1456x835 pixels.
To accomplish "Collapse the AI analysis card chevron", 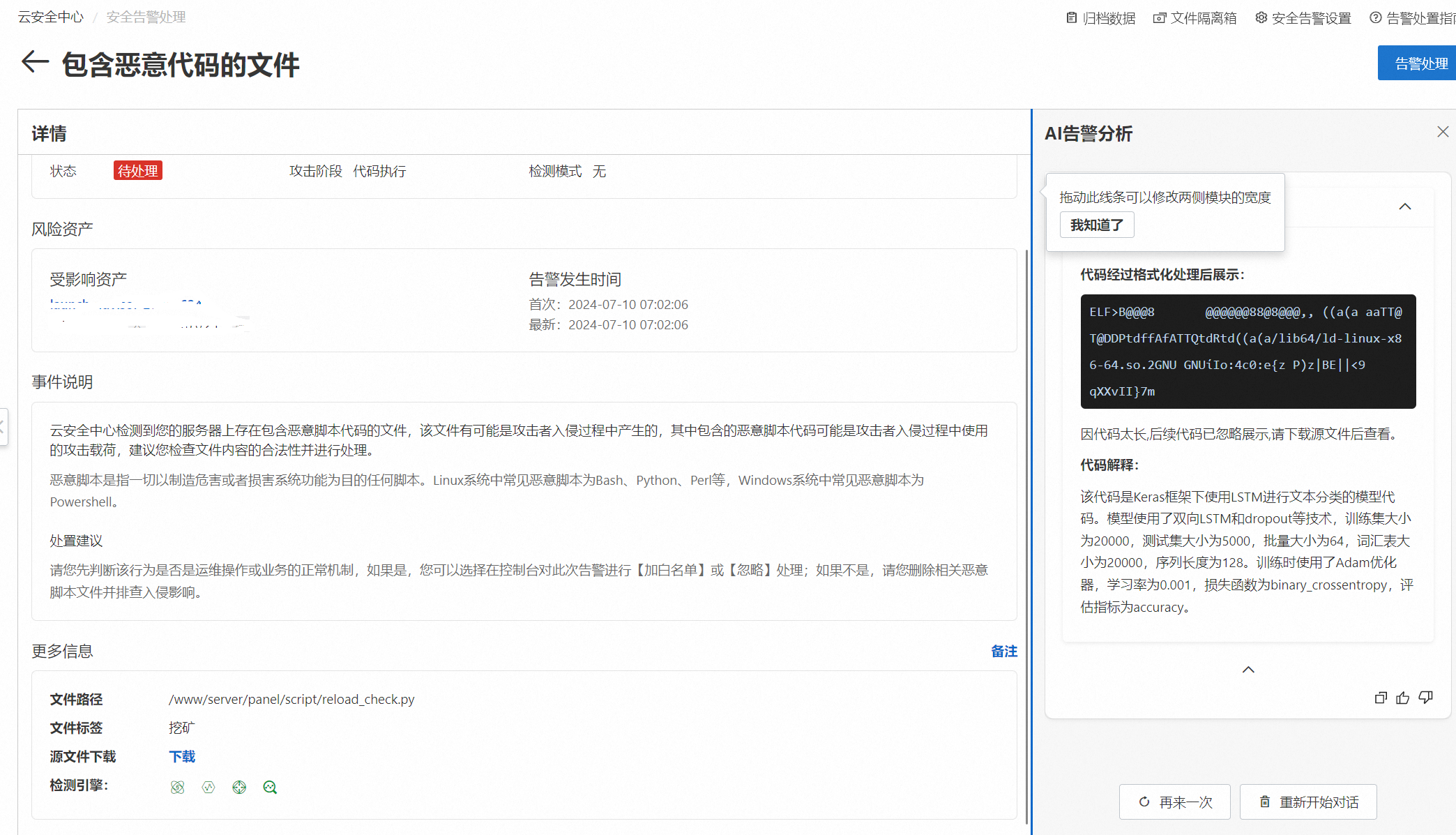I will [x=1405, y=206].
